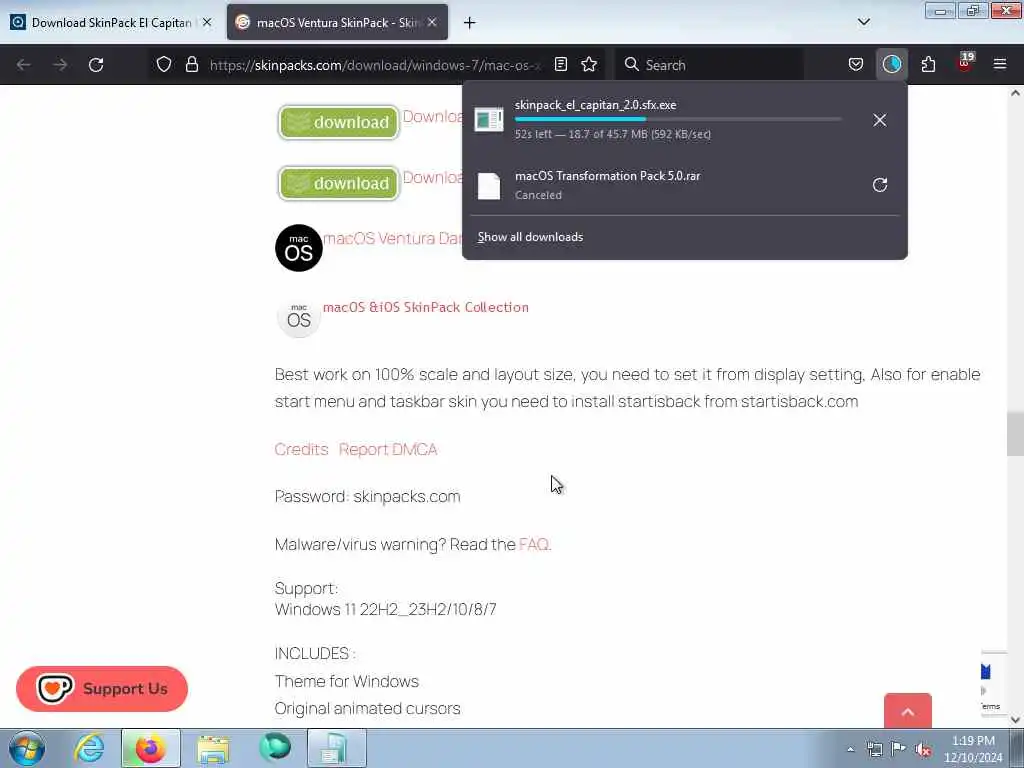
Task: Click the download progress bar
Action: 678,120
